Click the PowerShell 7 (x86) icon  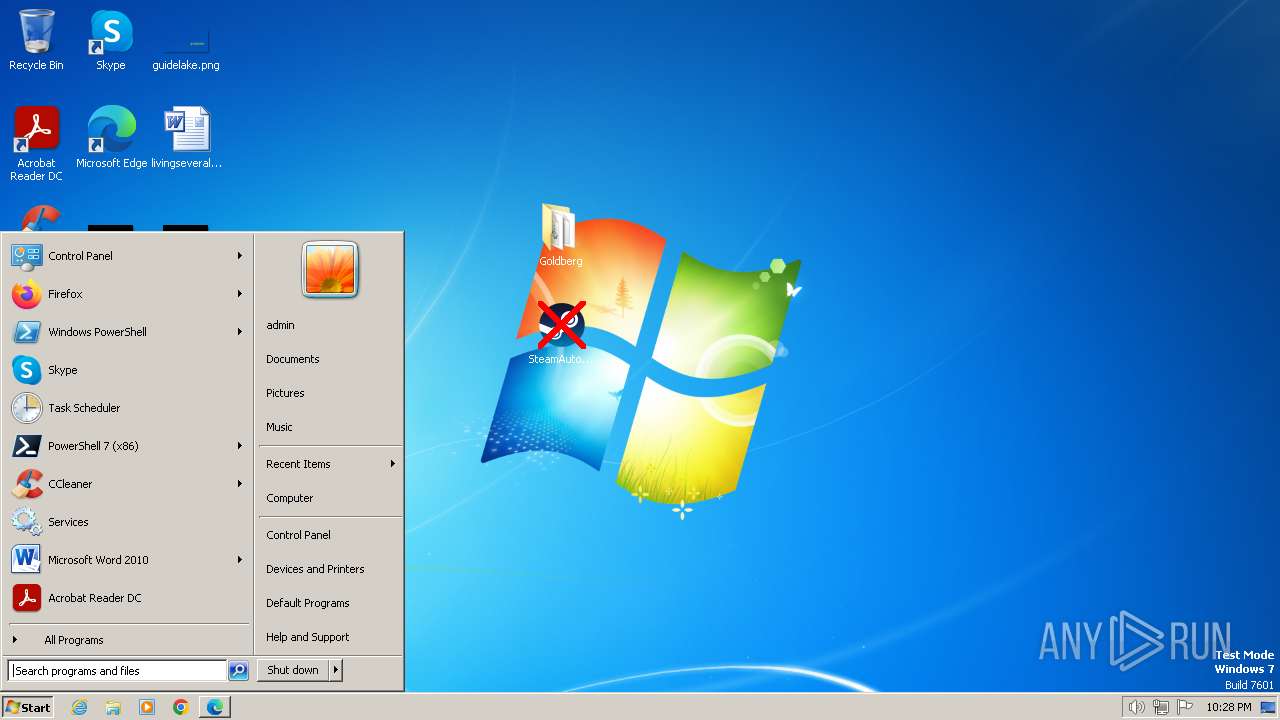tap(26, 446)
